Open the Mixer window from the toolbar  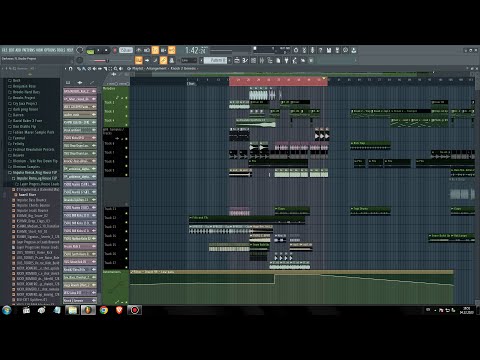click(x=262, y=60)
